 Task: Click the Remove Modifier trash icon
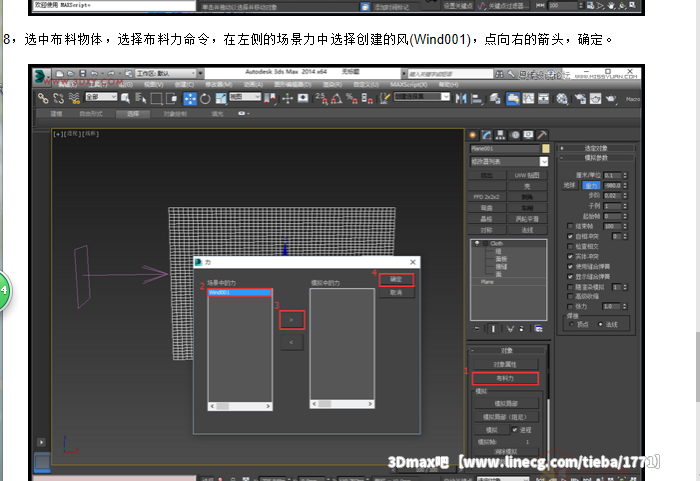(521, 329)
